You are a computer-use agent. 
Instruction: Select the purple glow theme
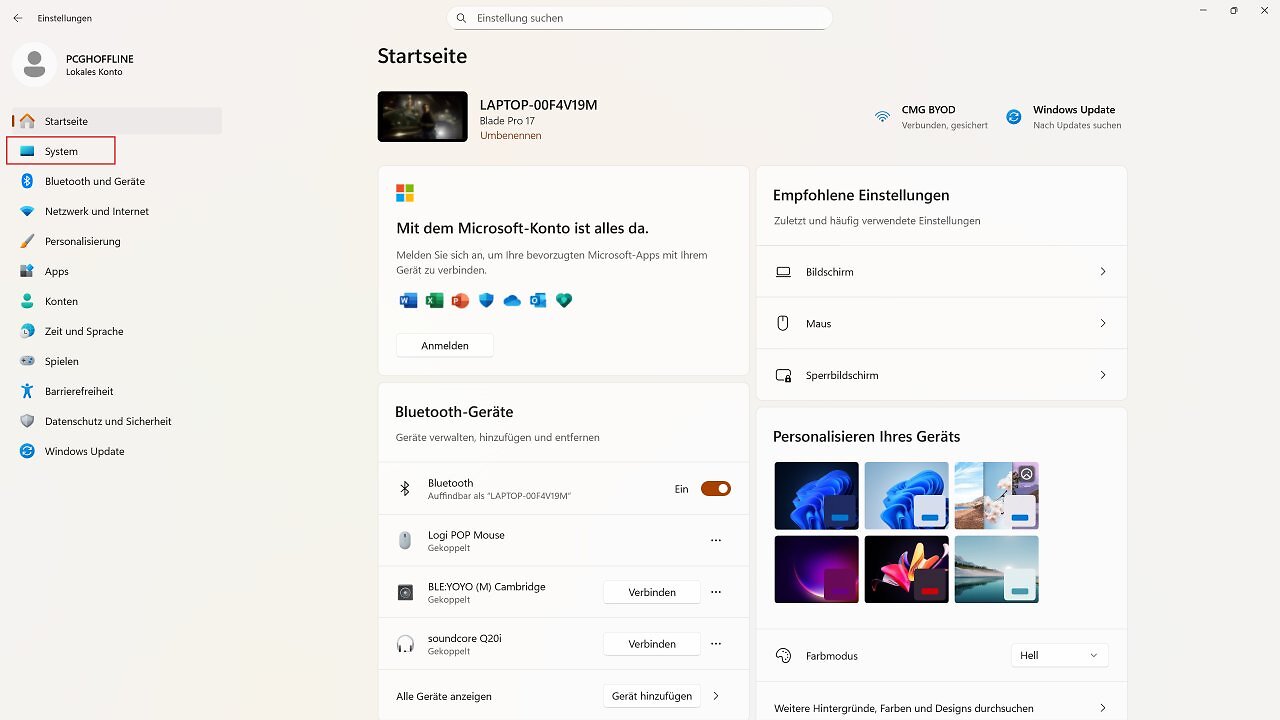816,569
